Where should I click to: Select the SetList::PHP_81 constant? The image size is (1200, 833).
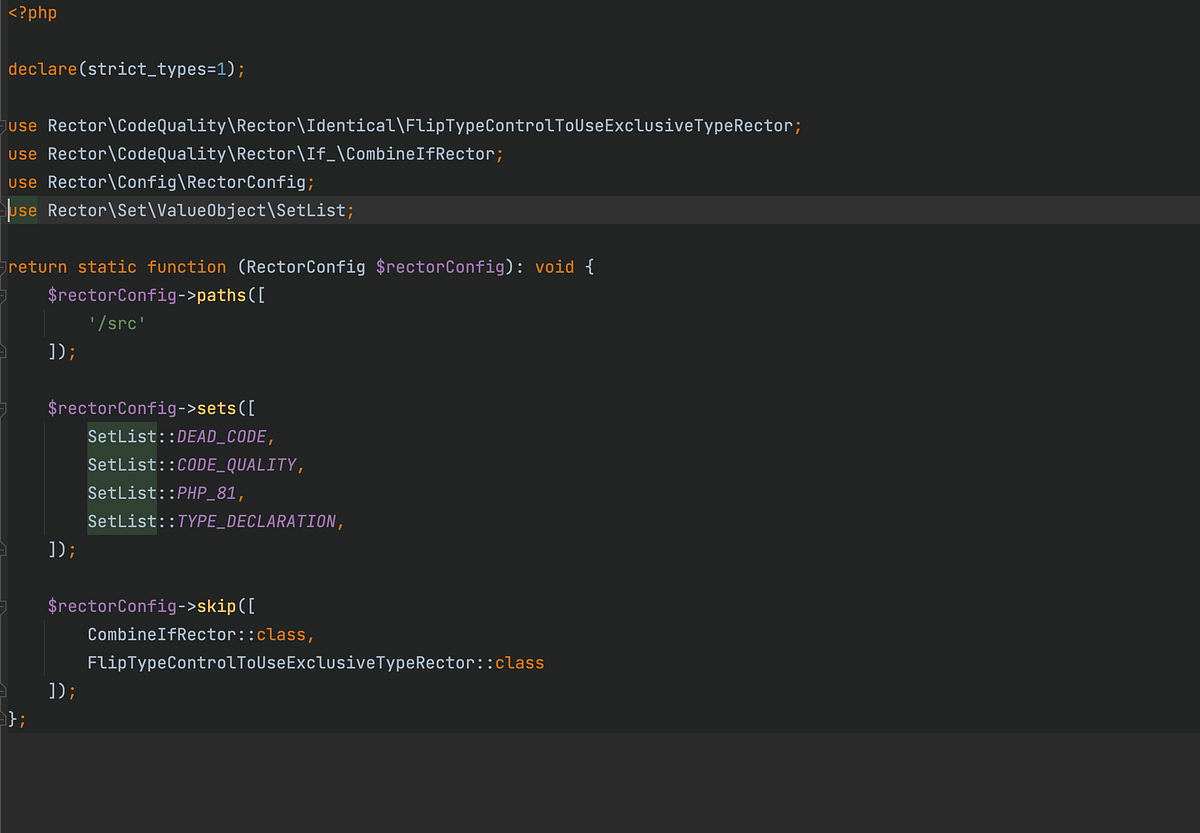pyautogui.click(x=165, y=492)
